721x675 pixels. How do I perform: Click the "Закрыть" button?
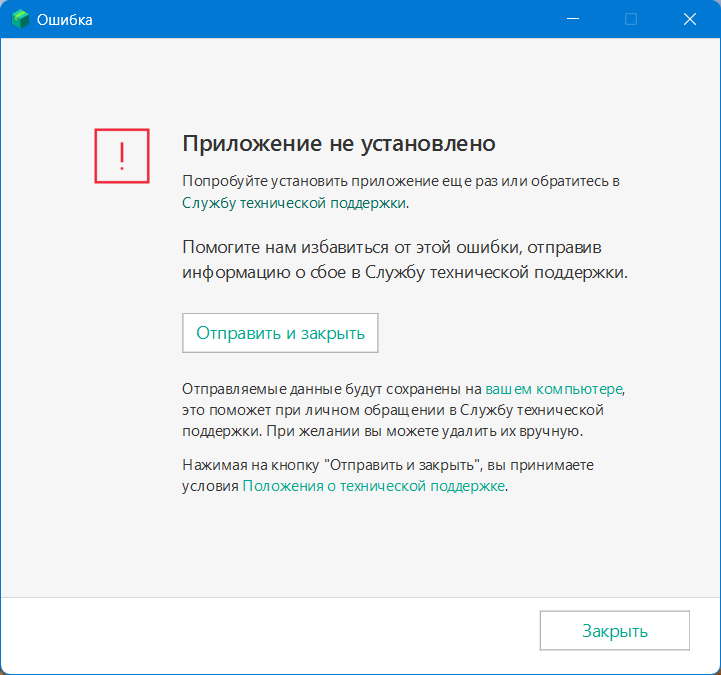(x=614, y=630)
